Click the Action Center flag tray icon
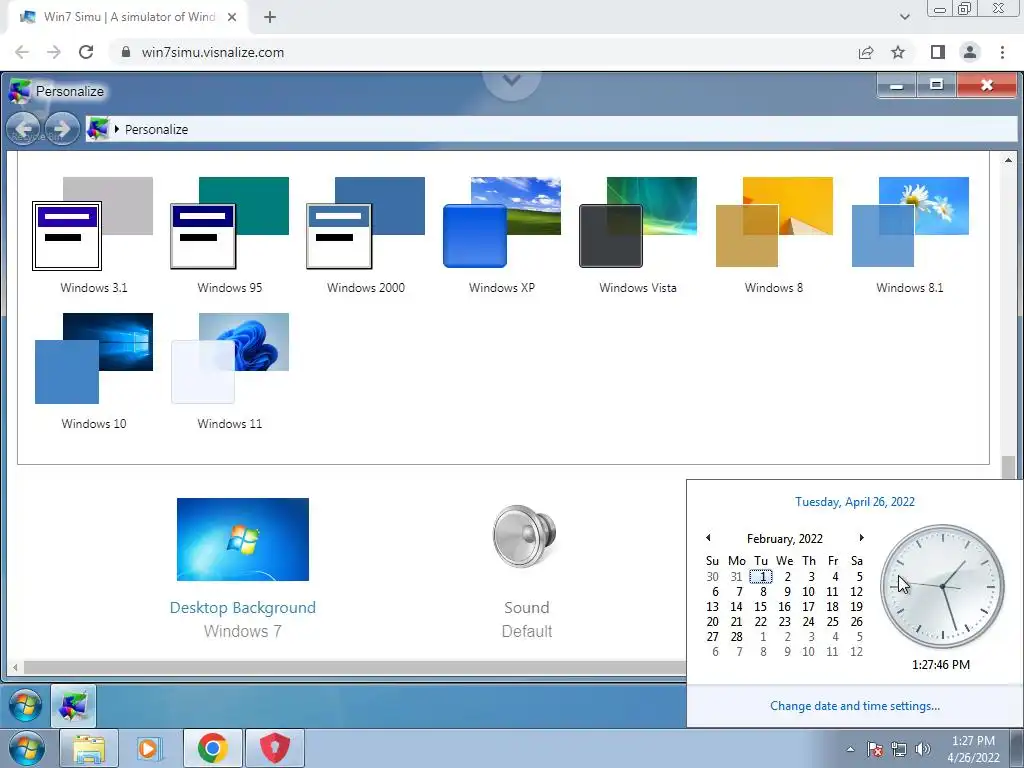 coord(874,749)
